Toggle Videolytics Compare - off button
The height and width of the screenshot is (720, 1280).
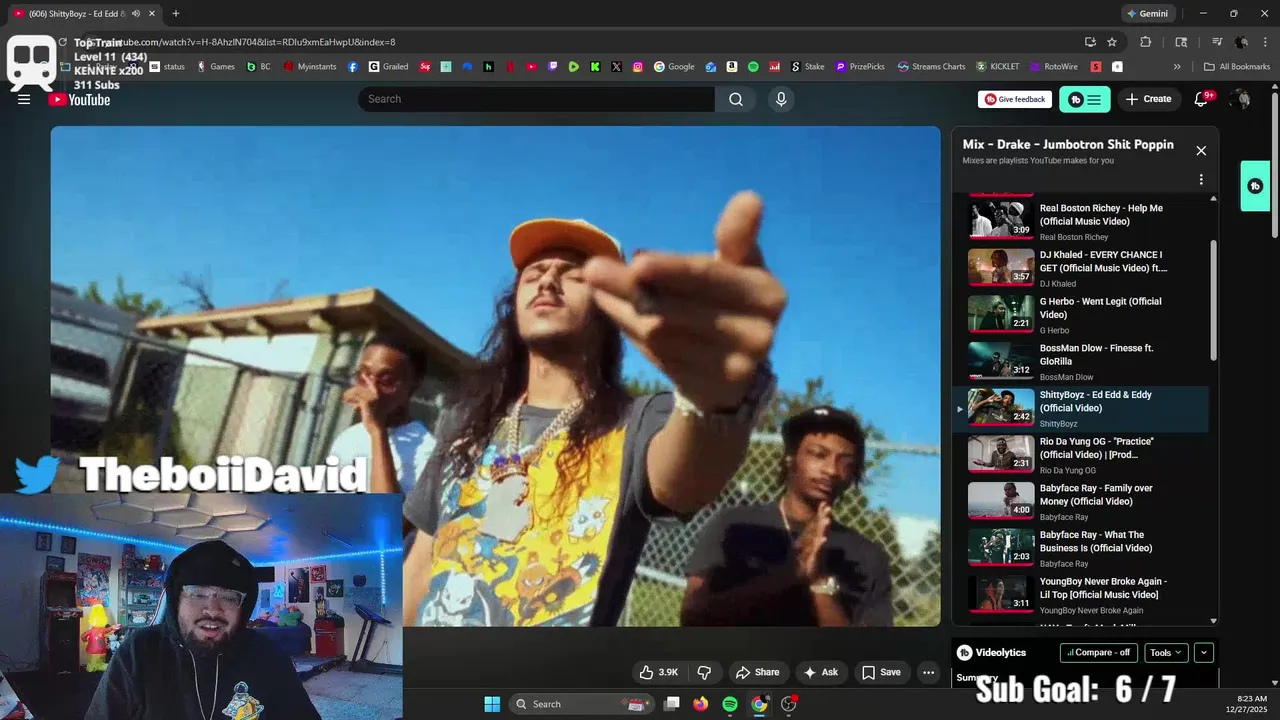click(1098, 653)
